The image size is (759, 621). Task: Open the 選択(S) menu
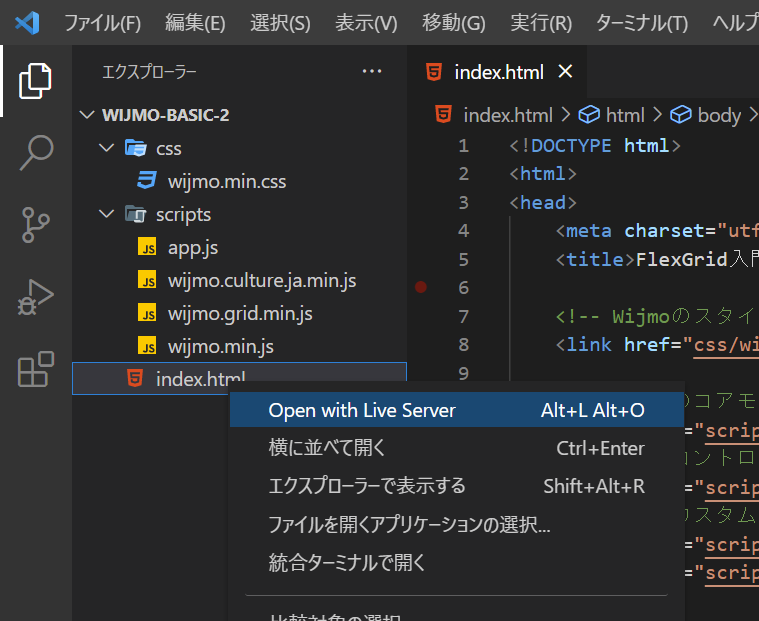(x=280, y=23)
